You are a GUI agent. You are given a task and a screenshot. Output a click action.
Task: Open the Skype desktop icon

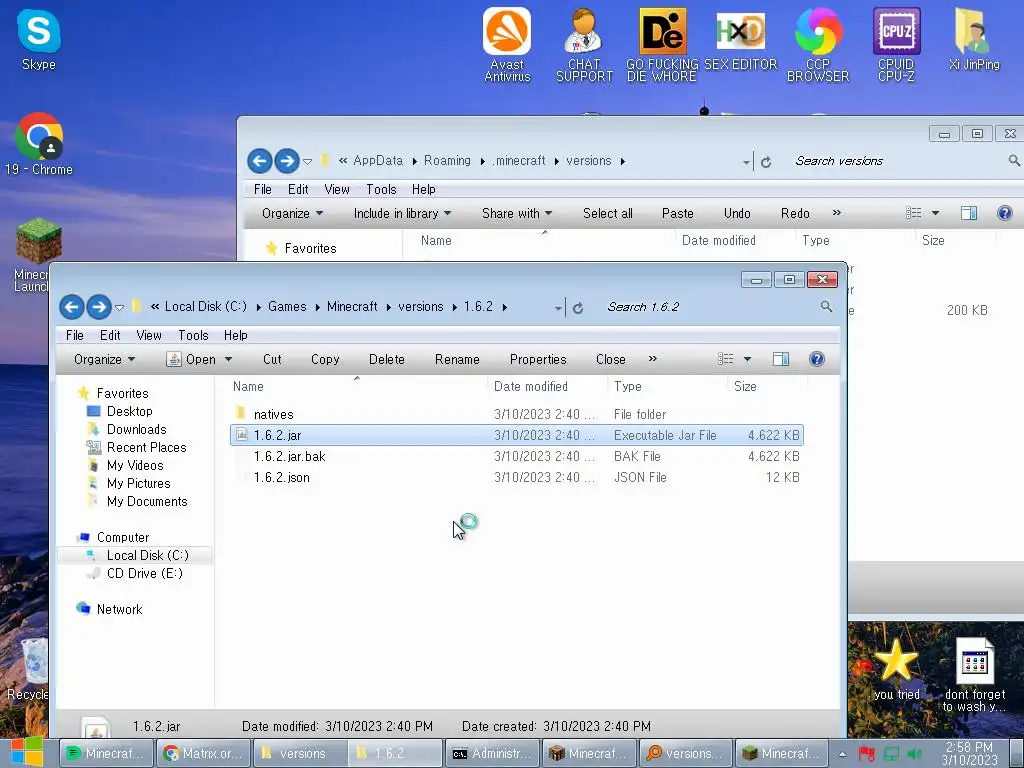point(39,39)
